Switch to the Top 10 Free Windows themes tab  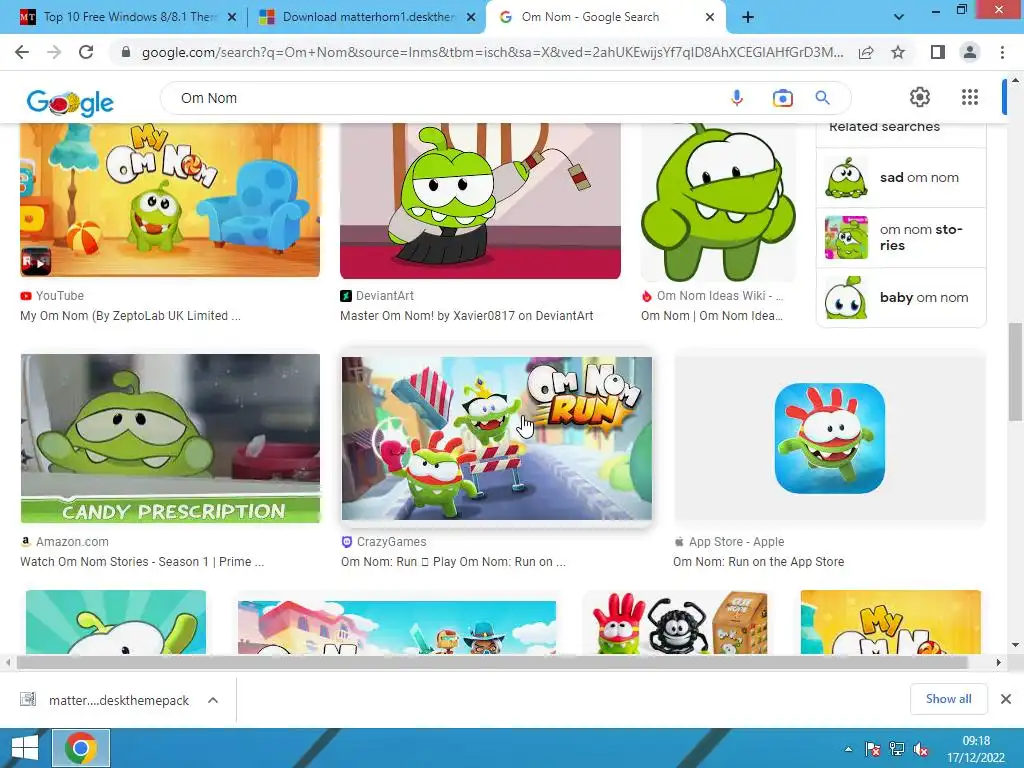pyautogui.click(x=129, y=17)
